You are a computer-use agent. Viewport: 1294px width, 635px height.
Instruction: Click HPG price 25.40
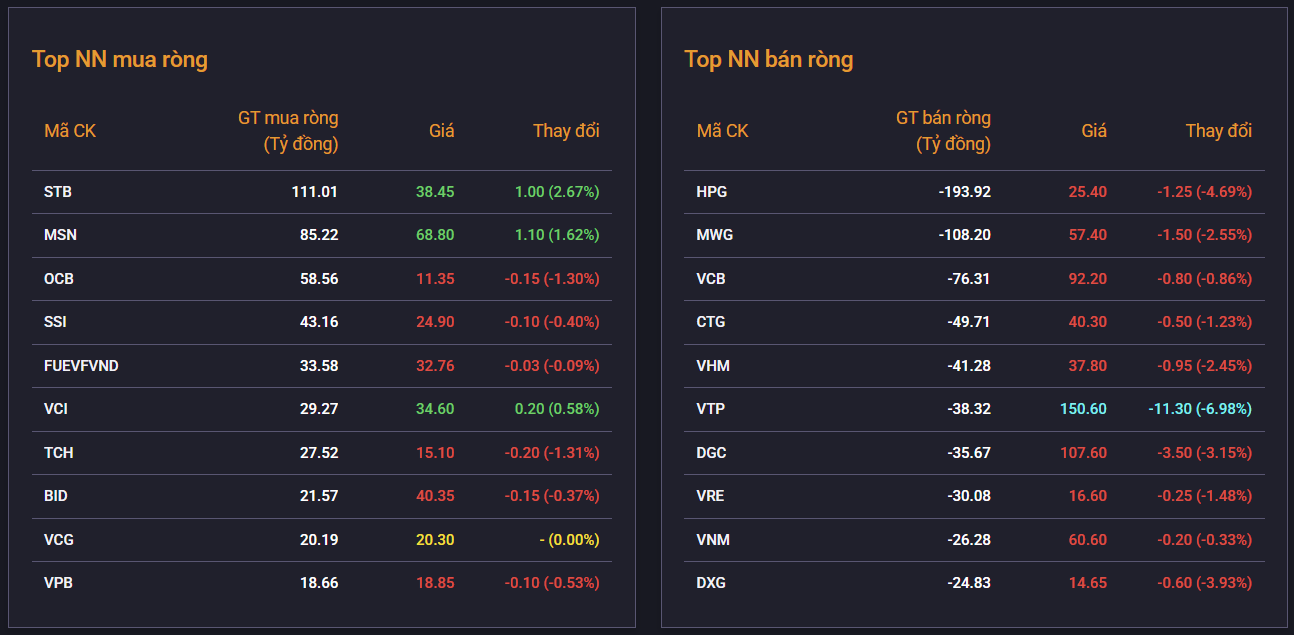[1088, 191]
